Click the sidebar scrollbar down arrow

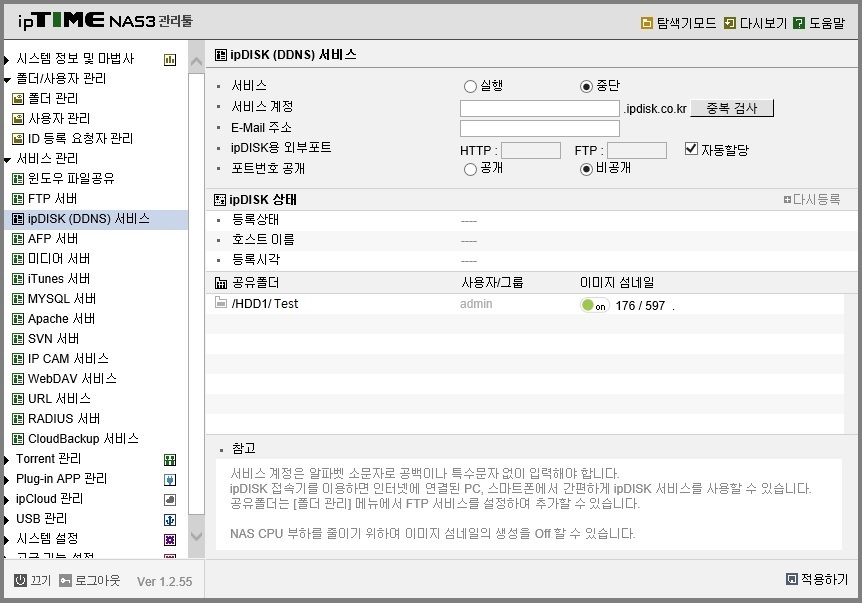(196, 536)
